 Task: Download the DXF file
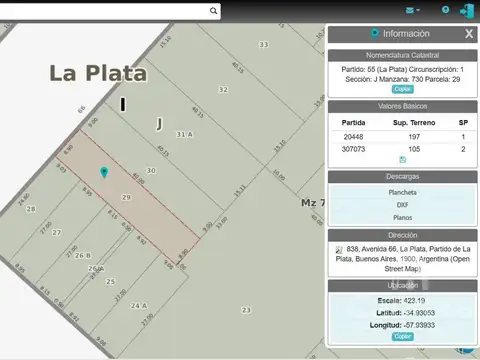[x=403, y=205]
